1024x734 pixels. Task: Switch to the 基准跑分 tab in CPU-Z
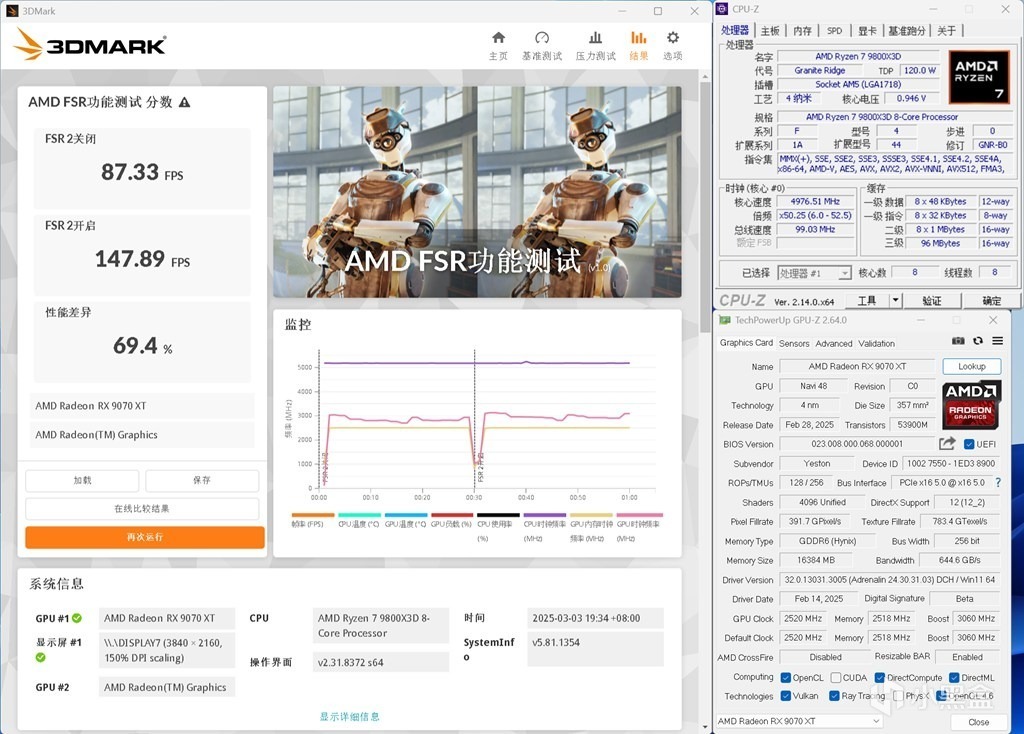pyautogui.click(x=907, y=31)
